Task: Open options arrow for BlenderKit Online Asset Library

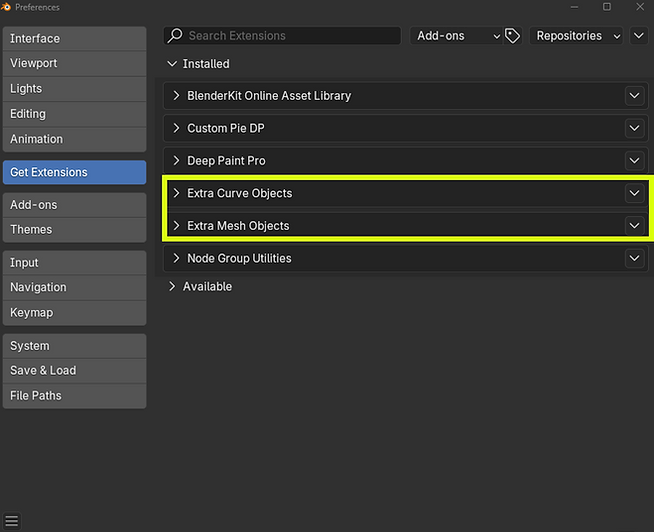Action: point(634,96)
